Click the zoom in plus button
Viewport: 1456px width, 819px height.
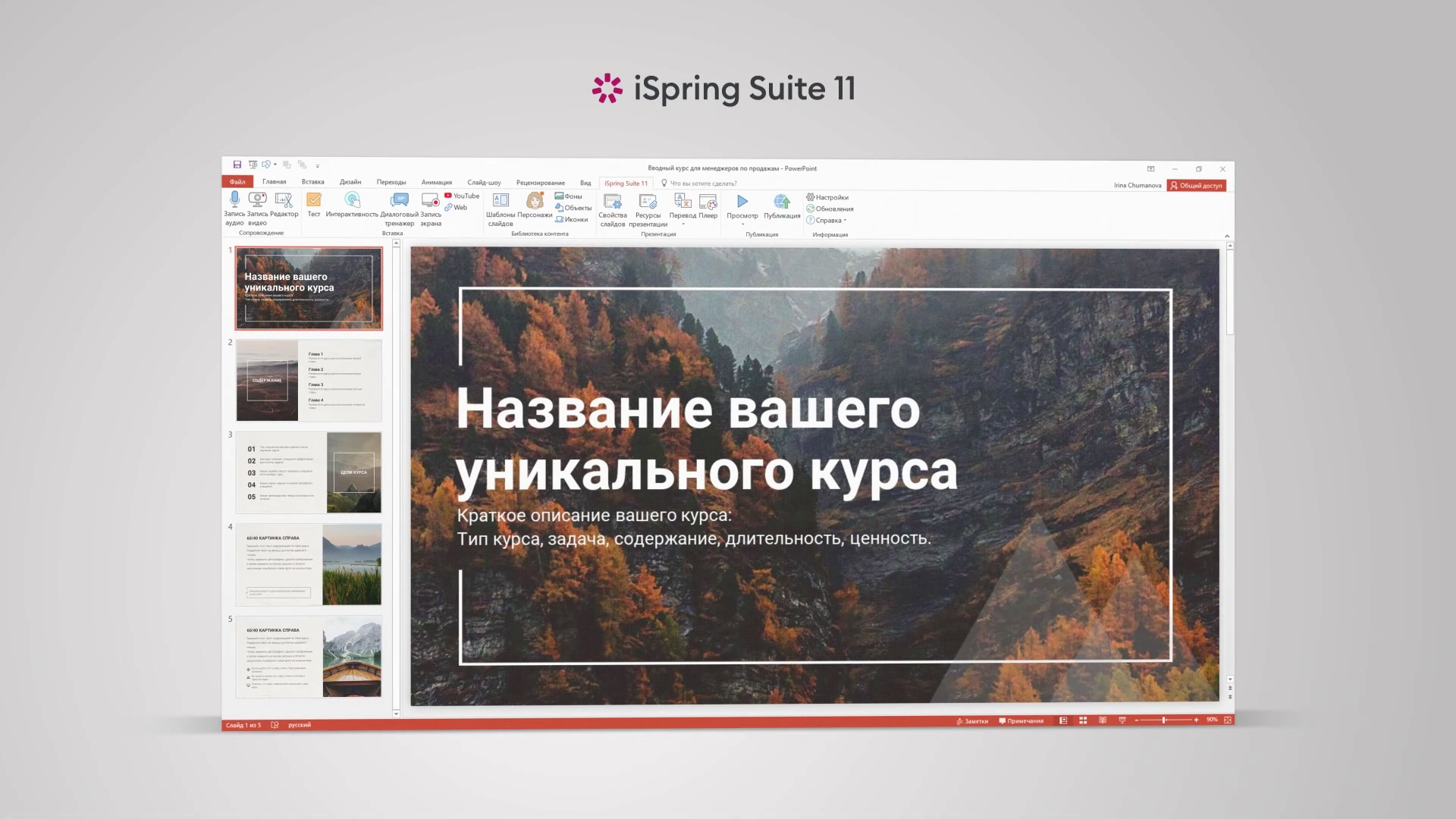coord(1197,720)
